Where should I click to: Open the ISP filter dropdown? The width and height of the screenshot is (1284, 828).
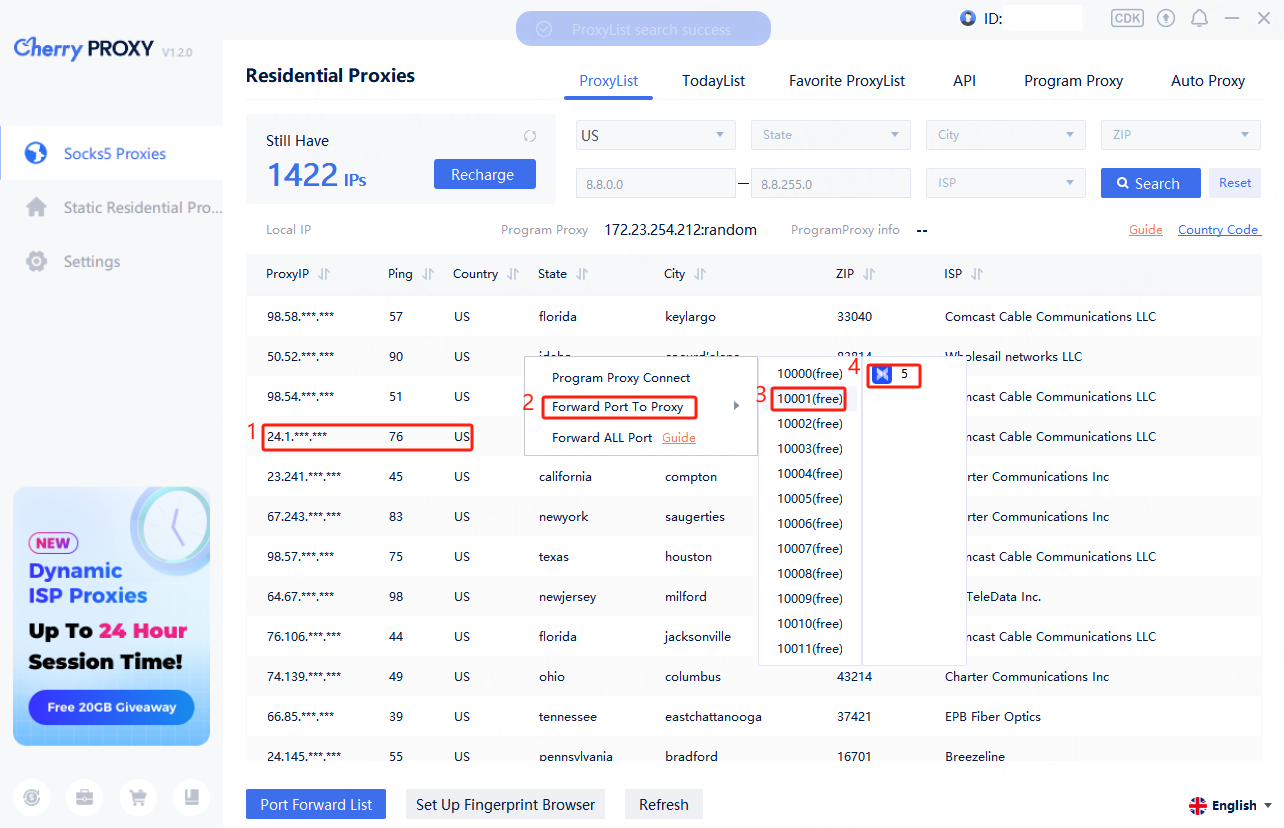pos(1006,183)
